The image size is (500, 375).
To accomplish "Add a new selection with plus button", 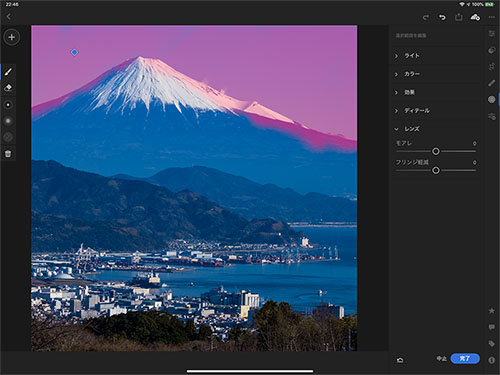I will 12,37.
